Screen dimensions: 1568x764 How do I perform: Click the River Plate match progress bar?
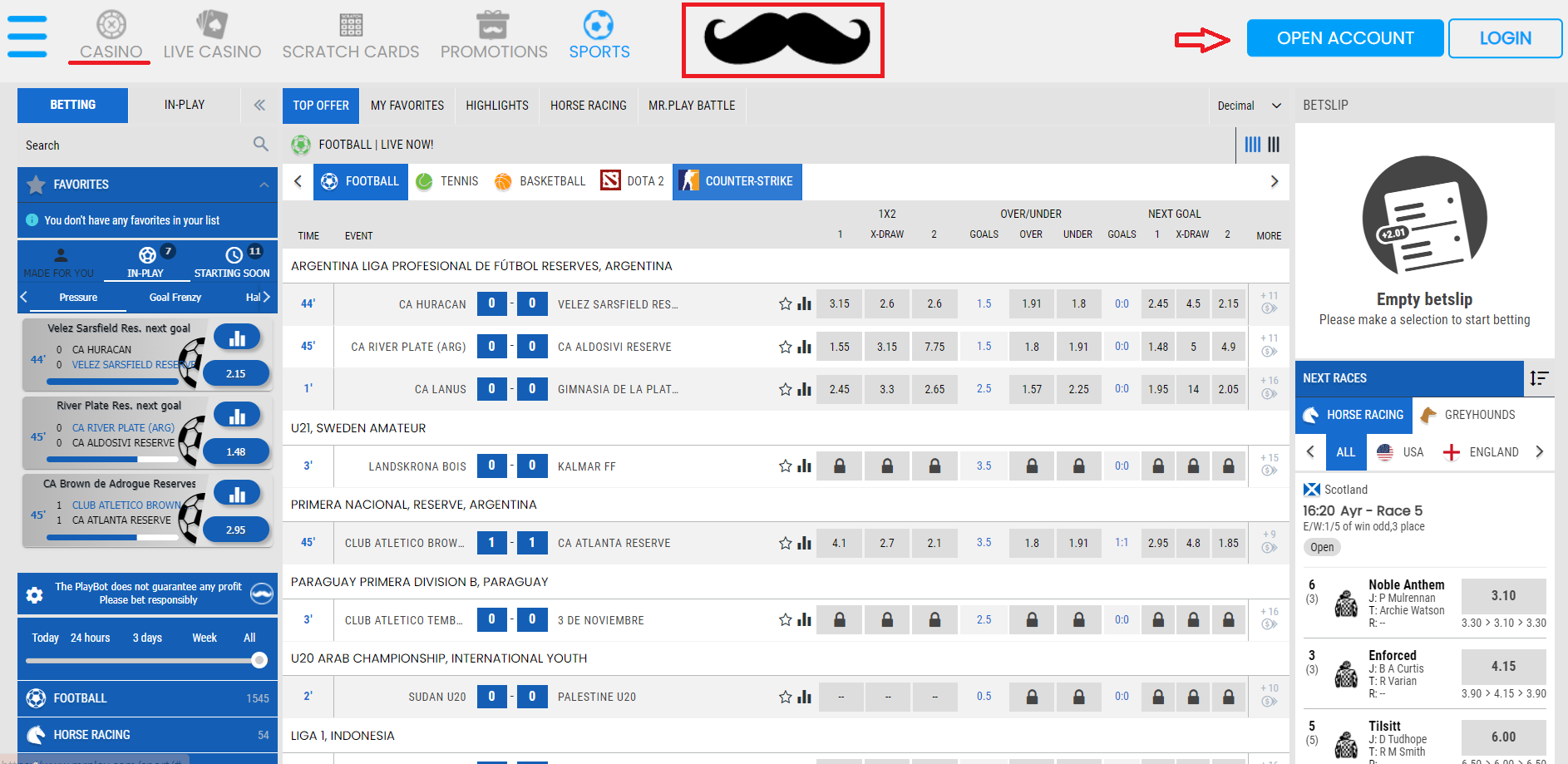coord(112,459)
